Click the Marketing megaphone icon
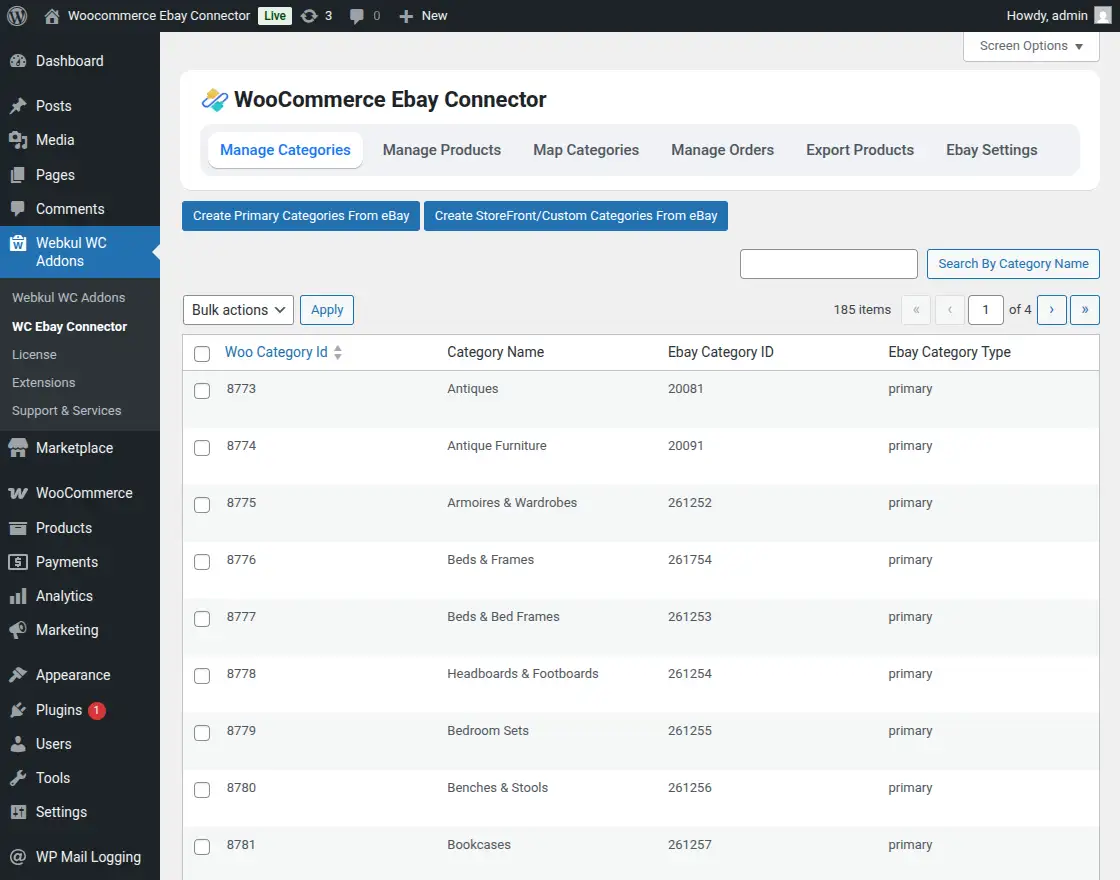1120x880 pixels. pyautogui.click(x=18, y=630)
